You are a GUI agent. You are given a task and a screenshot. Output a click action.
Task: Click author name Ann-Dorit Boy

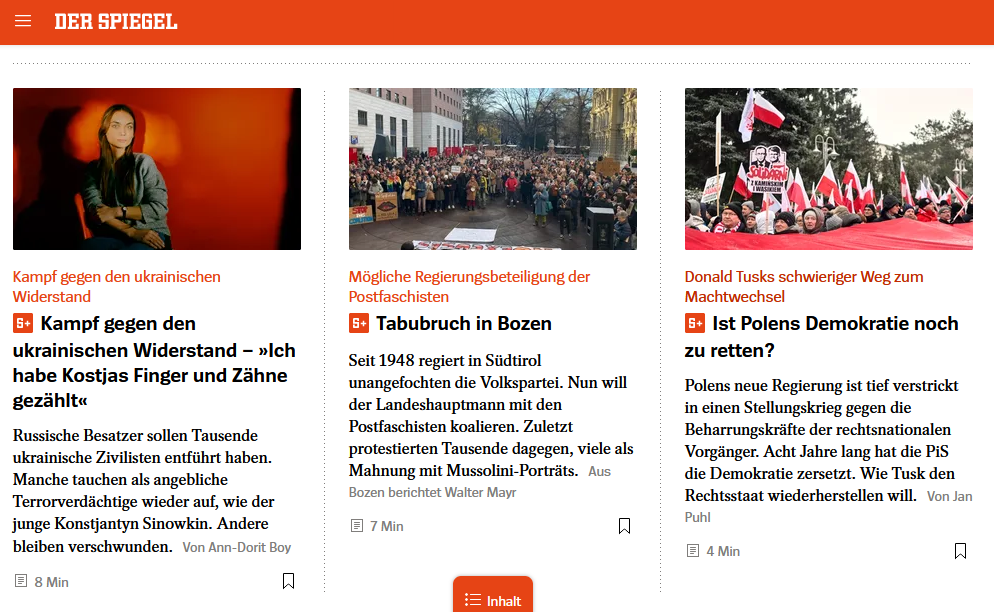coord(250,547)
